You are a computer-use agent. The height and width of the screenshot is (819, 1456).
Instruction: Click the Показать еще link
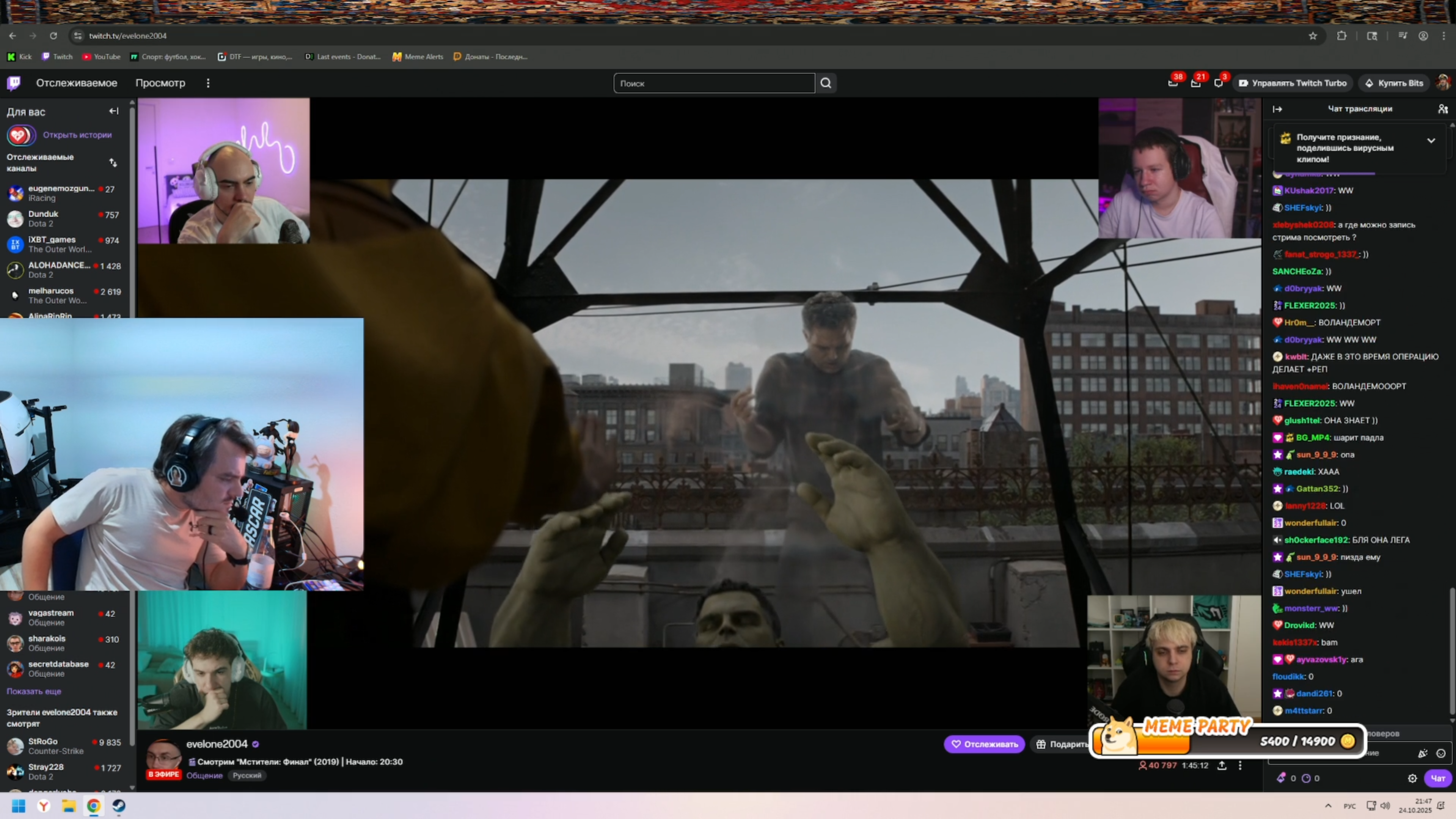coord(34,691)
